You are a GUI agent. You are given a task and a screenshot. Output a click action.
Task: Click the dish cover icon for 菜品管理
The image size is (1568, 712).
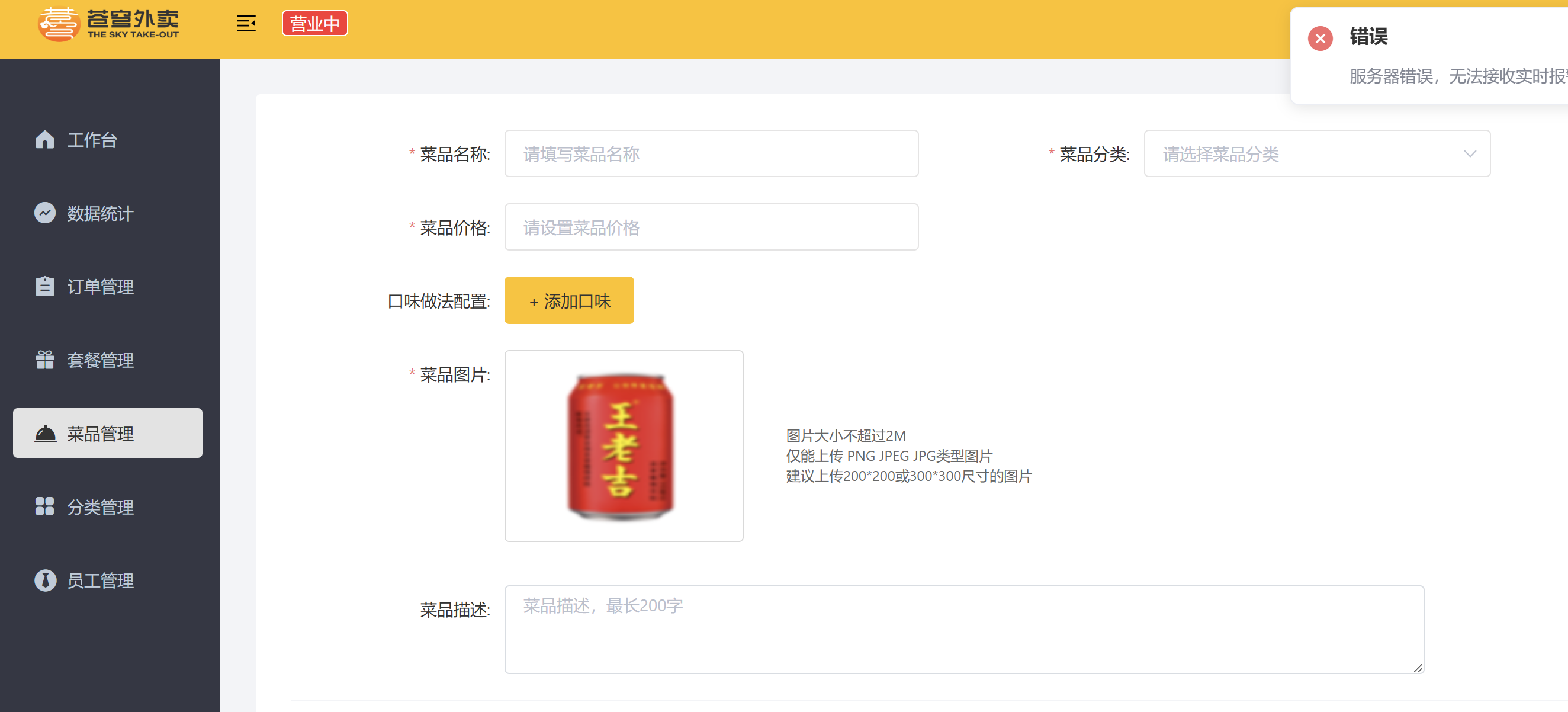pyautogui.click(x=44, y=434)
